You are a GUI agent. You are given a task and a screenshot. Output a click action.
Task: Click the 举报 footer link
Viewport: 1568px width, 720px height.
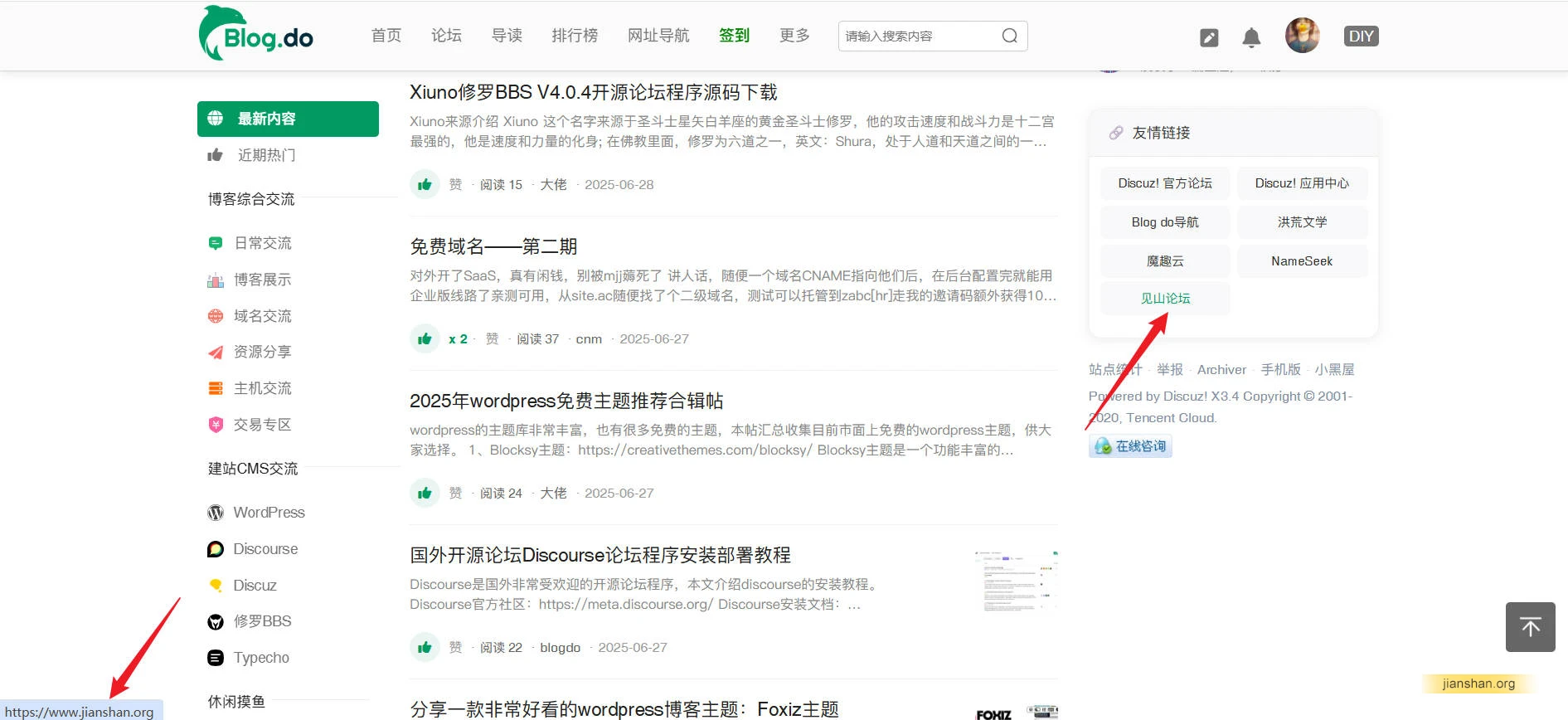point(1170,370)
